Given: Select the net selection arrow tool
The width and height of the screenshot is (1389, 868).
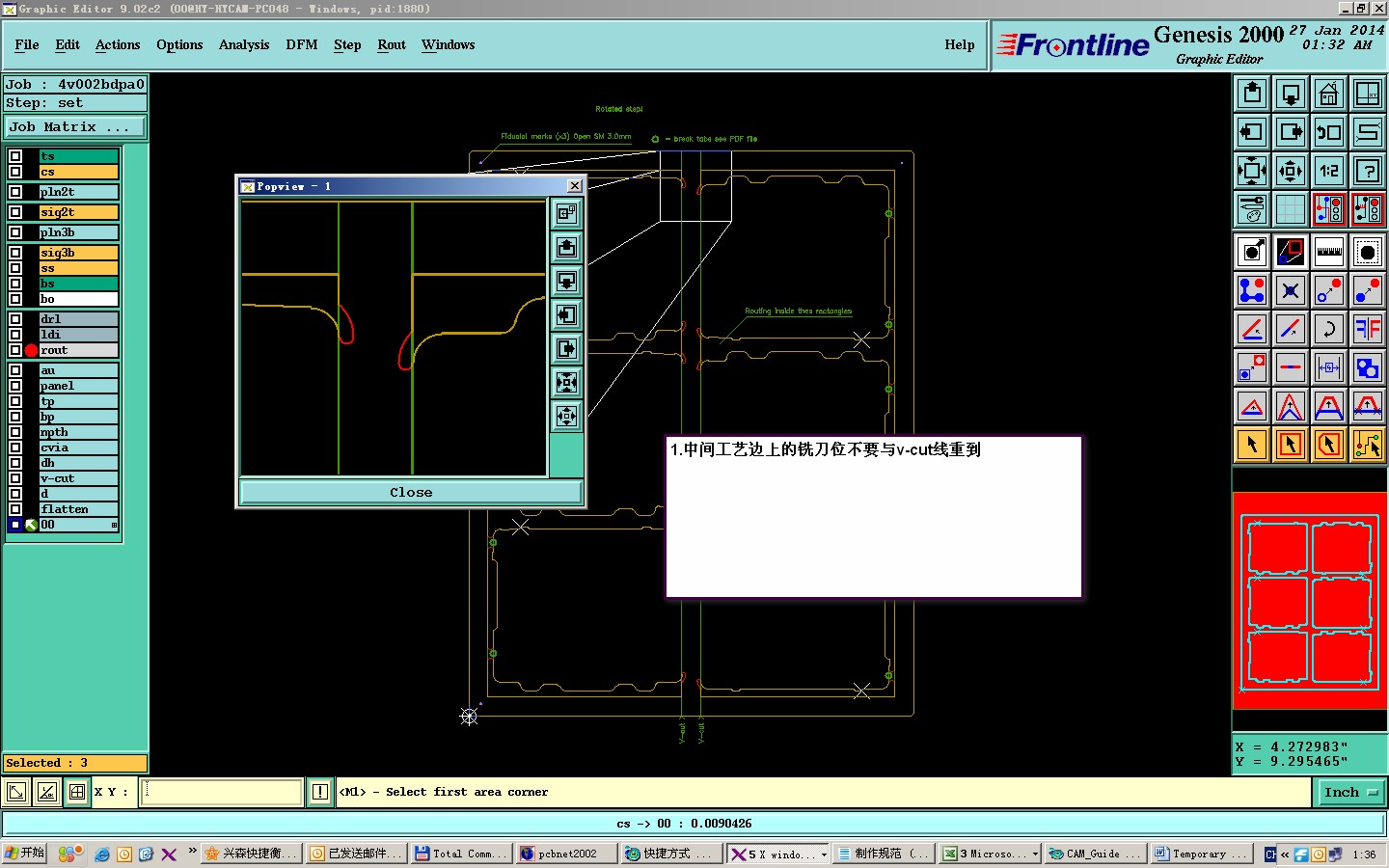Looking at the screenshot, I should pyautogui.click(x=1368, y=445).
